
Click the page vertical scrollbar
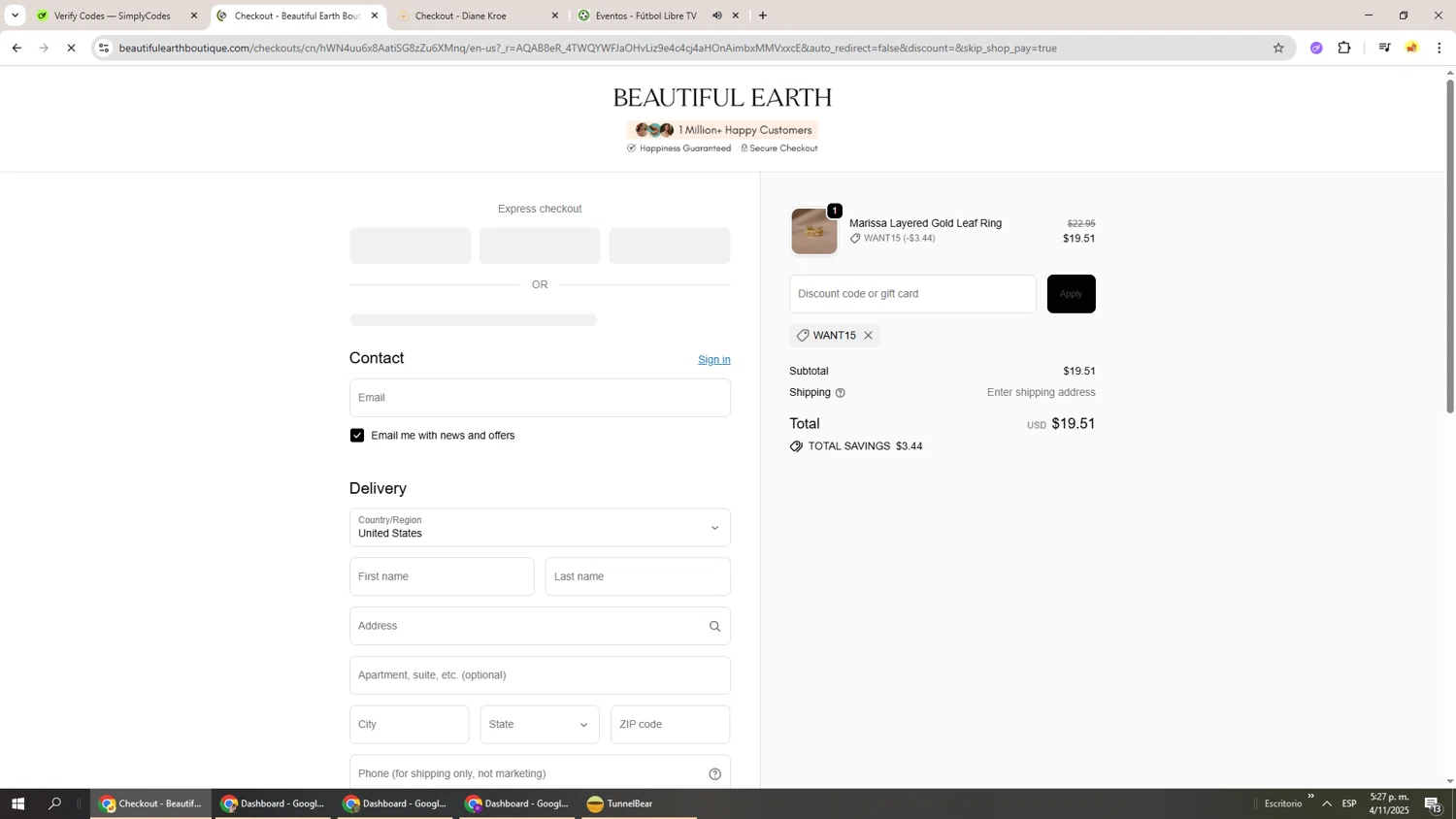coord(1450,246)
